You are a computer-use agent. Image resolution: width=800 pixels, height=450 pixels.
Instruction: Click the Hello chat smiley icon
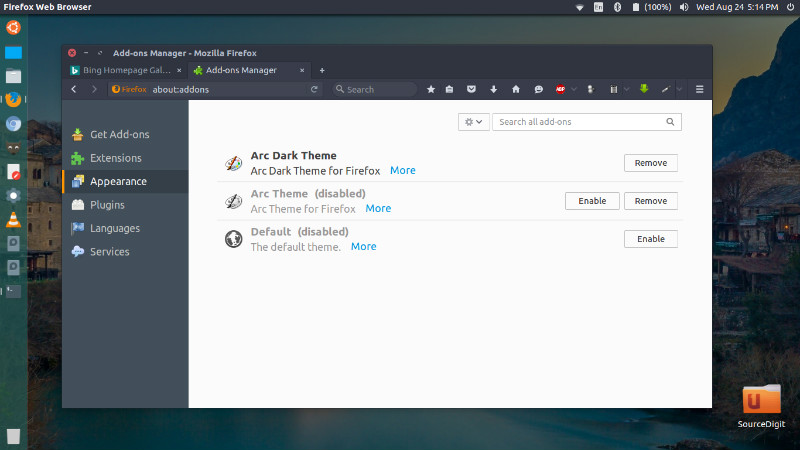pyautogui.click(x=538, y=89)
